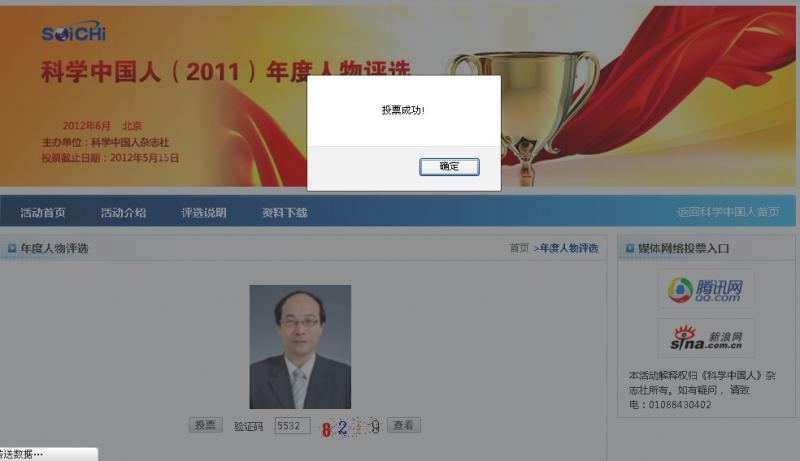The image size is (800, 461).
Task: Submit the vote with the 投票 button
Action: [x=206, y=425]
